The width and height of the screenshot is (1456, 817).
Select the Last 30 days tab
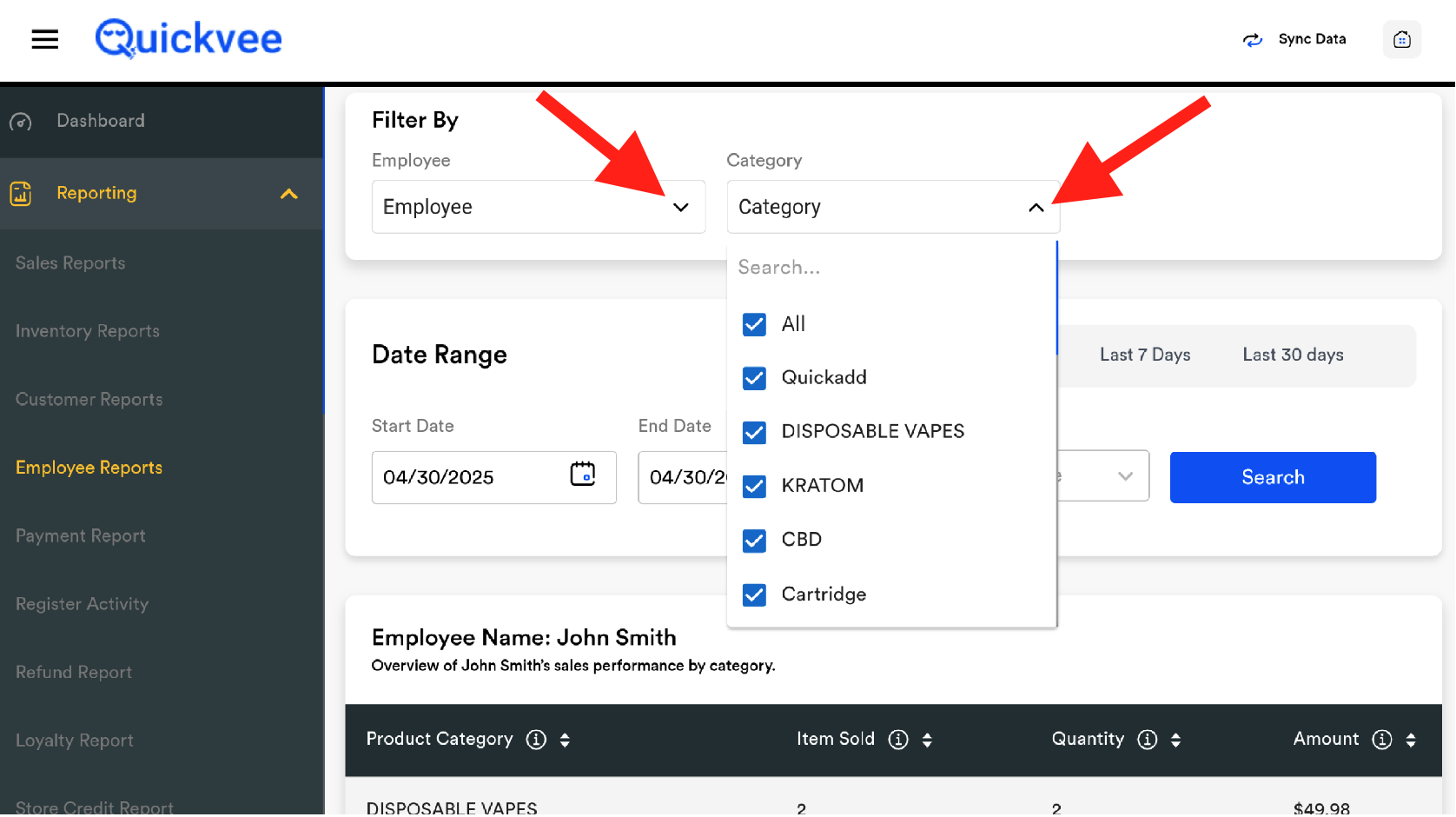click(1292, 355)
